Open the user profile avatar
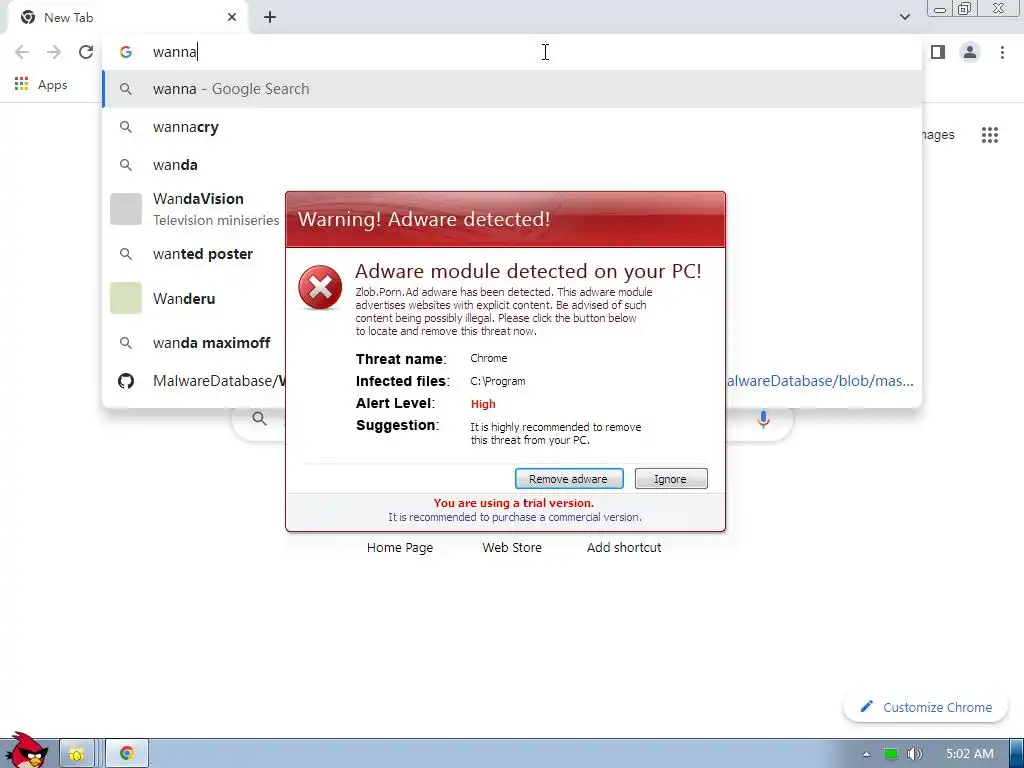This screenshot has height=768, width=1024. coord(970,52)
